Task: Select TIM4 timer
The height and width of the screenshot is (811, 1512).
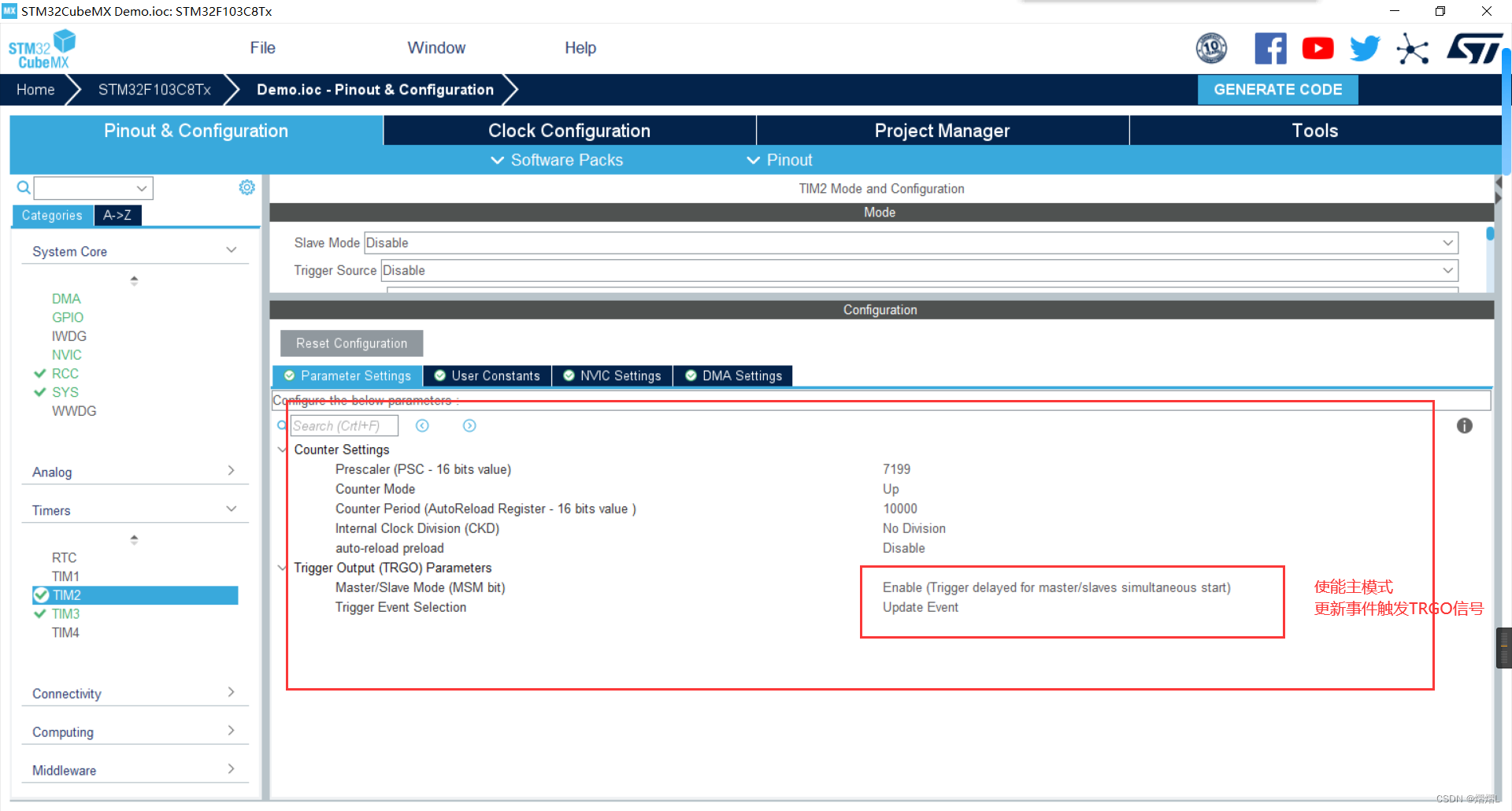Action: [65, 632]
